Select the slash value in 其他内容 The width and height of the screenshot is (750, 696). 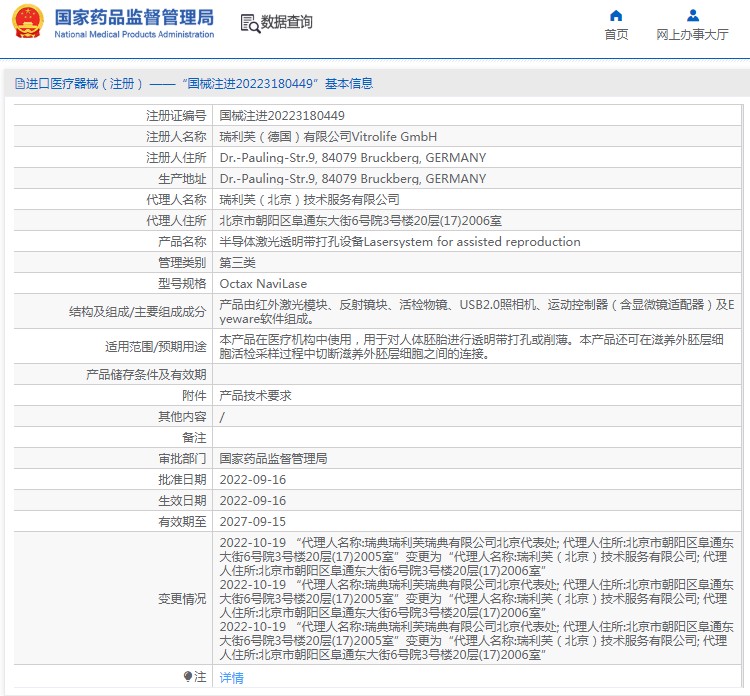coord(222,417)
